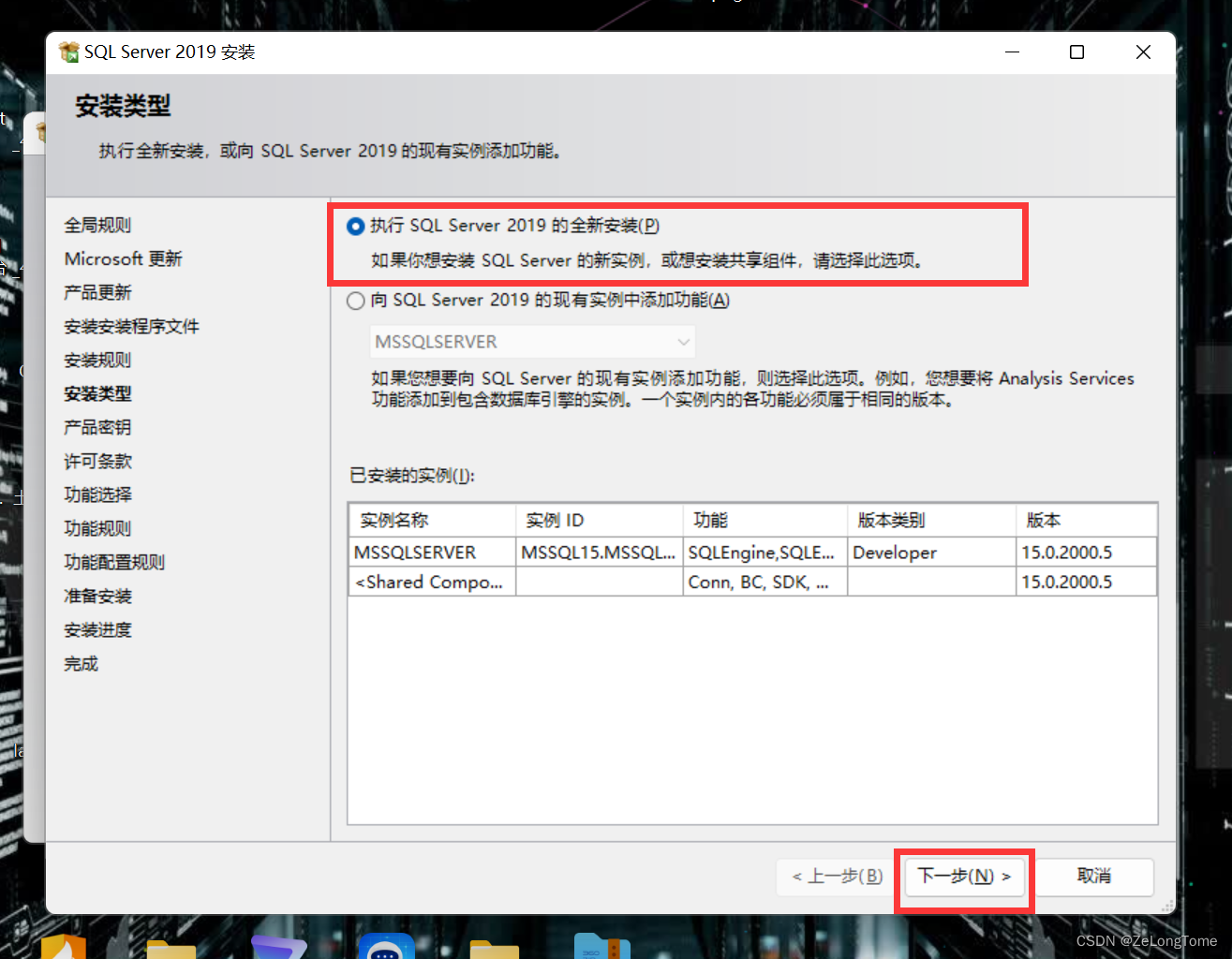Open the MSSQLSERVER instance dropdown

click(x=532, y=342)
